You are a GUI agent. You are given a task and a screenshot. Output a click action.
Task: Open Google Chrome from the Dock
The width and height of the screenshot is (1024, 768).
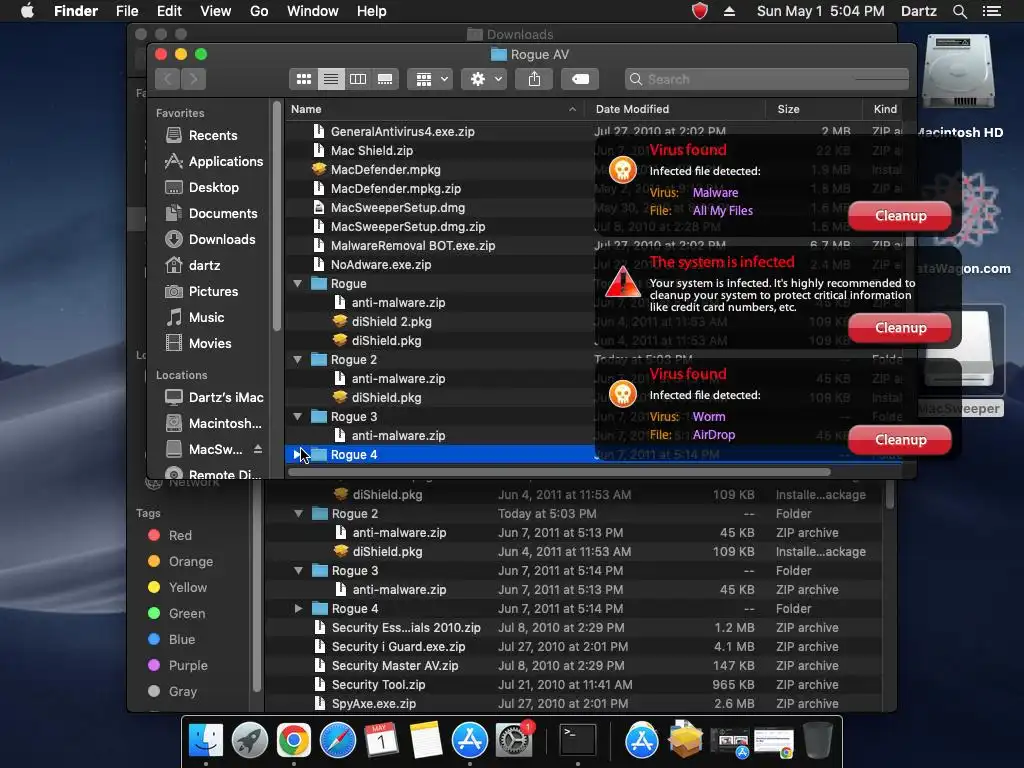[293, 741]
